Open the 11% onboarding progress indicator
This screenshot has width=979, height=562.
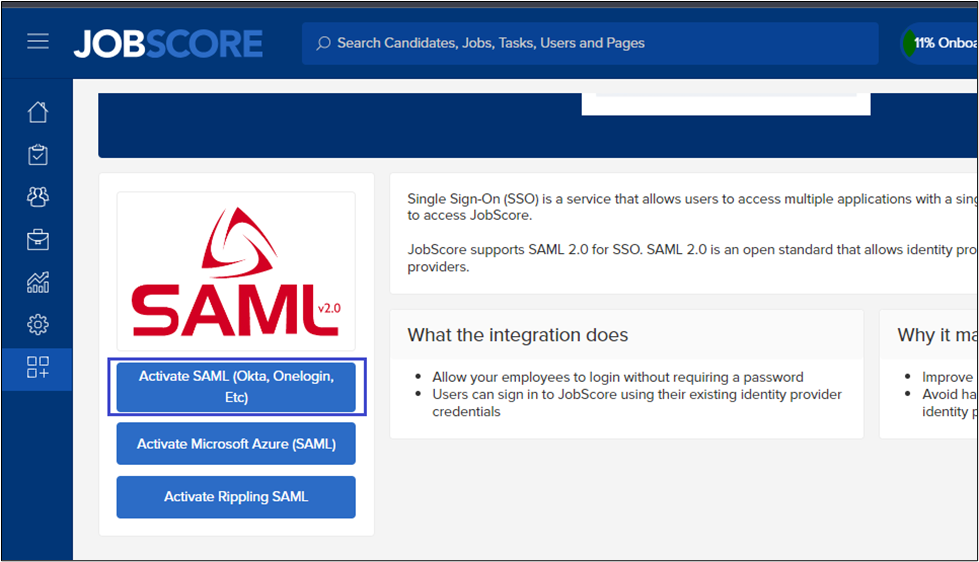[940, 43]
